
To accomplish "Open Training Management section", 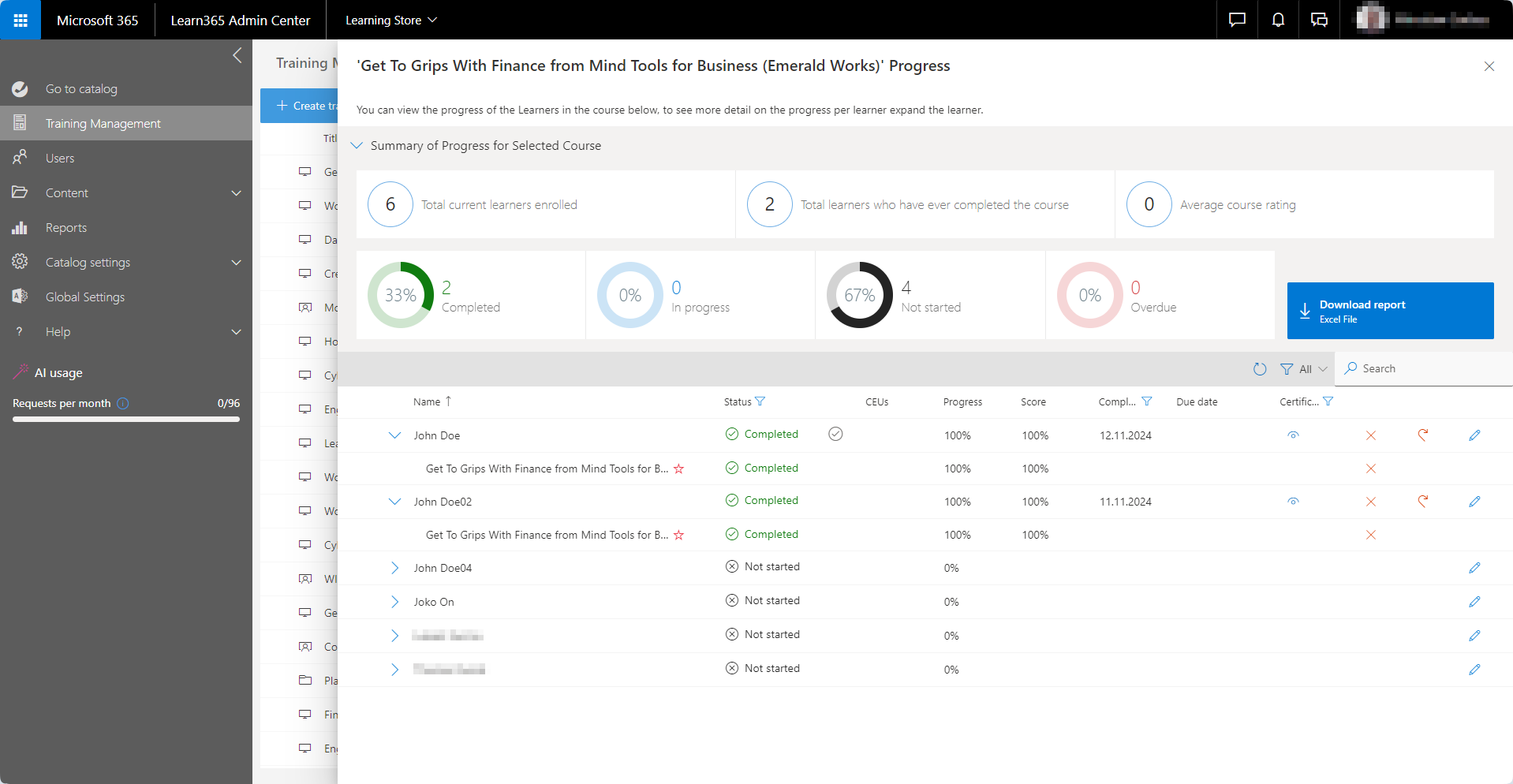I will tap(126, 124).
